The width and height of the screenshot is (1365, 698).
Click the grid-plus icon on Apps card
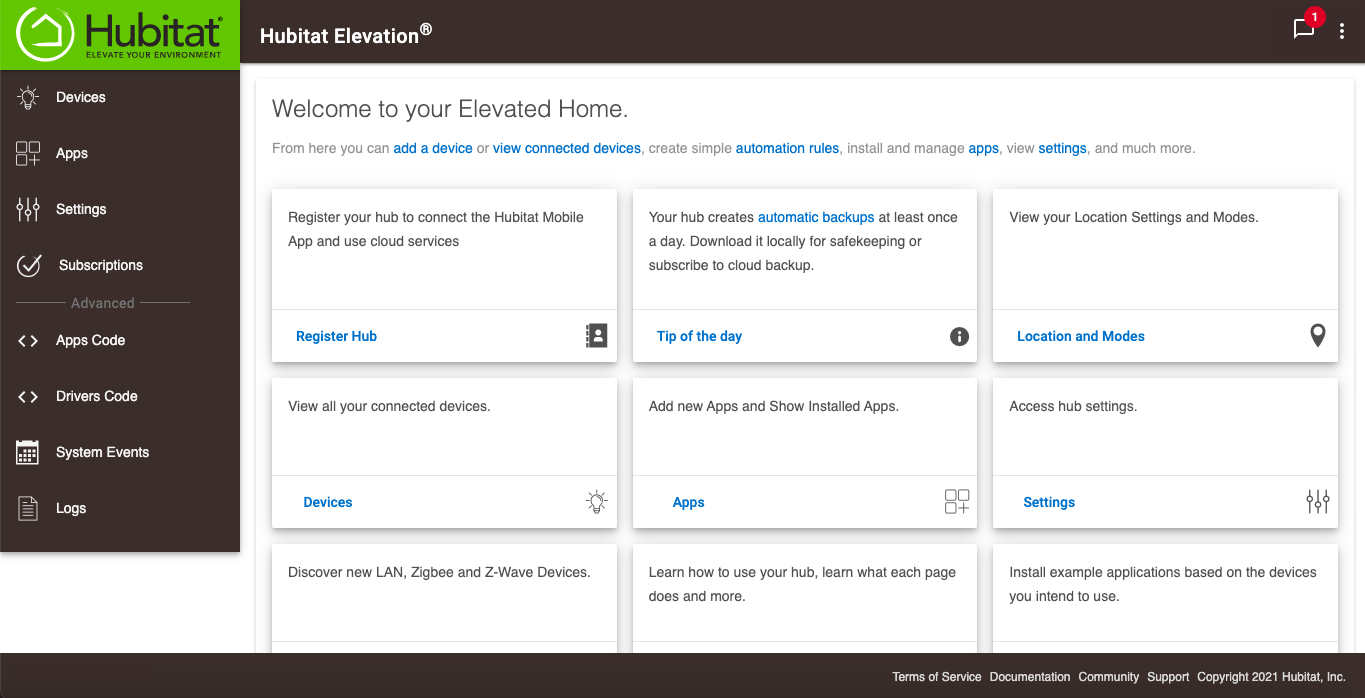(x=957, y=502)
